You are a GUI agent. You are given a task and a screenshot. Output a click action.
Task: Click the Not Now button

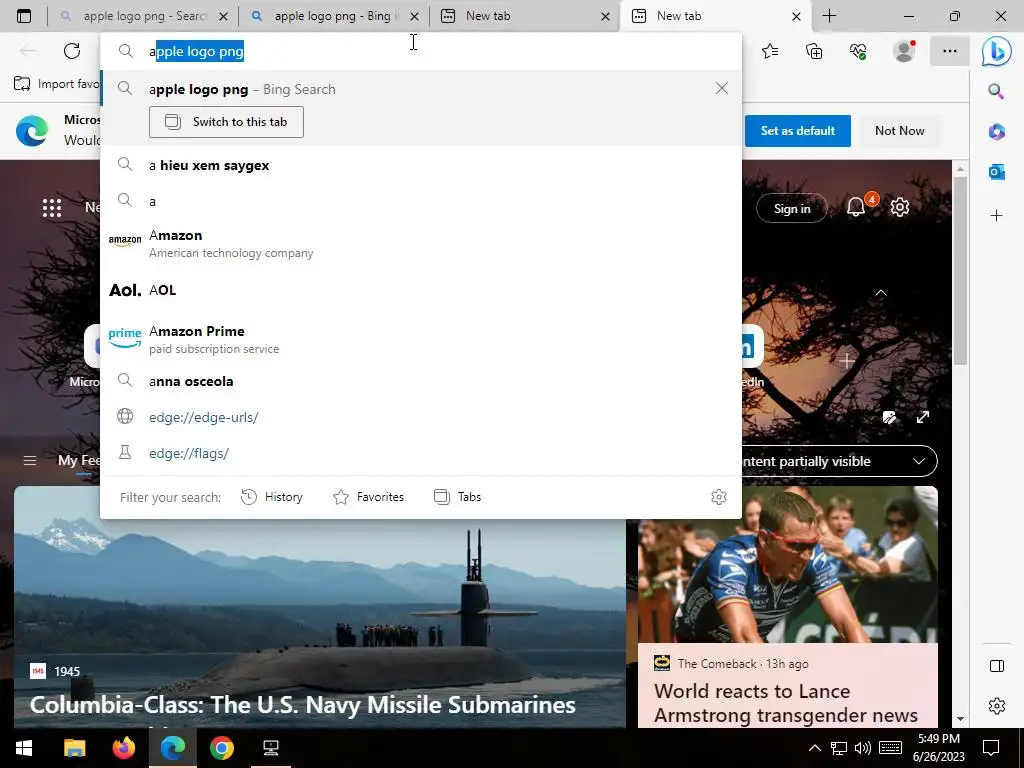coord(899,131)
